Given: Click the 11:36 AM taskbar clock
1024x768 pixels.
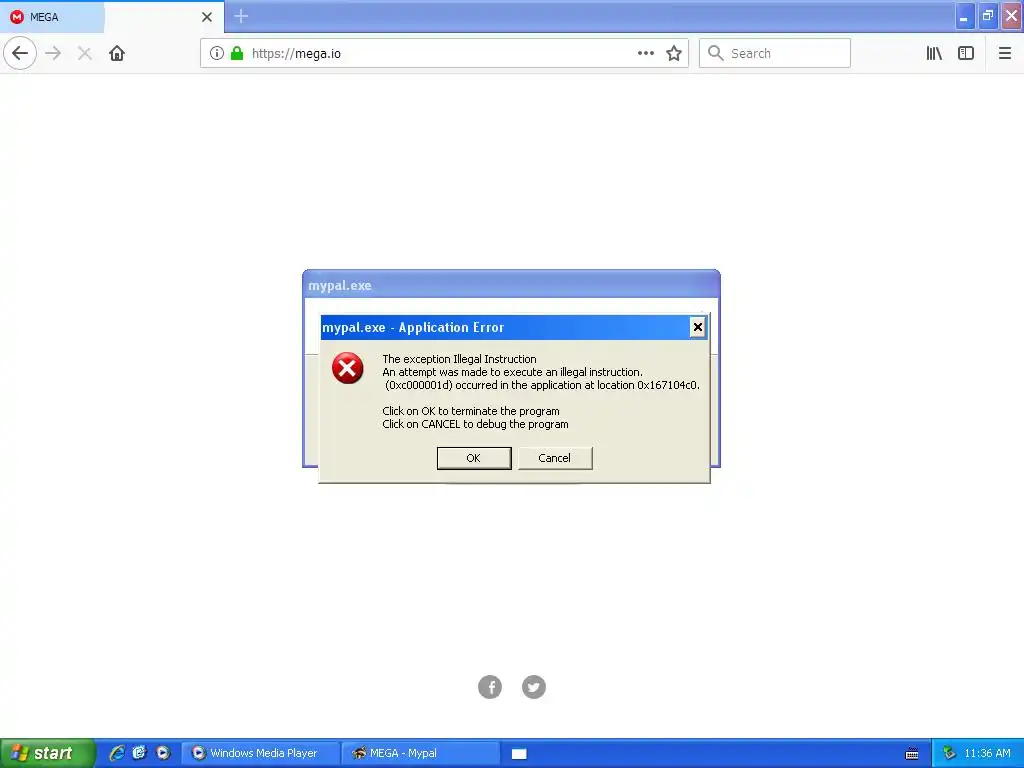Looking at the screenshot, I should tap(987, 753).
